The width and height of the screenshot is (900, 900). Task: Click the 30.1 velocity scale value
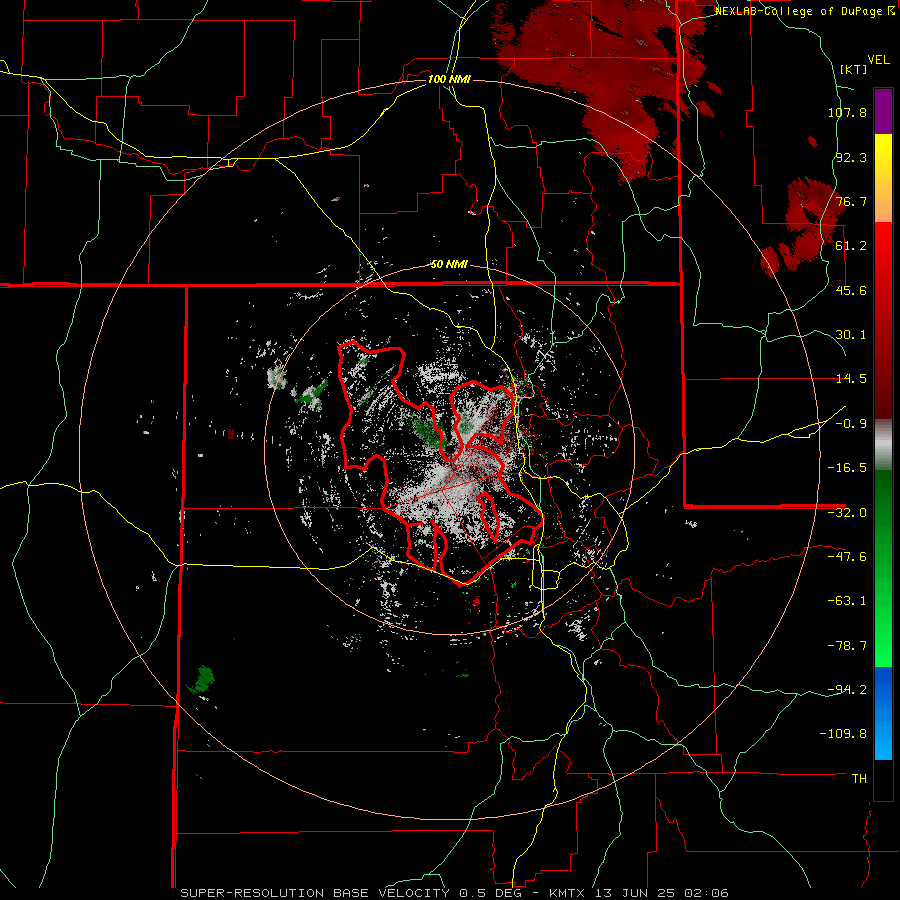point(851,335)
